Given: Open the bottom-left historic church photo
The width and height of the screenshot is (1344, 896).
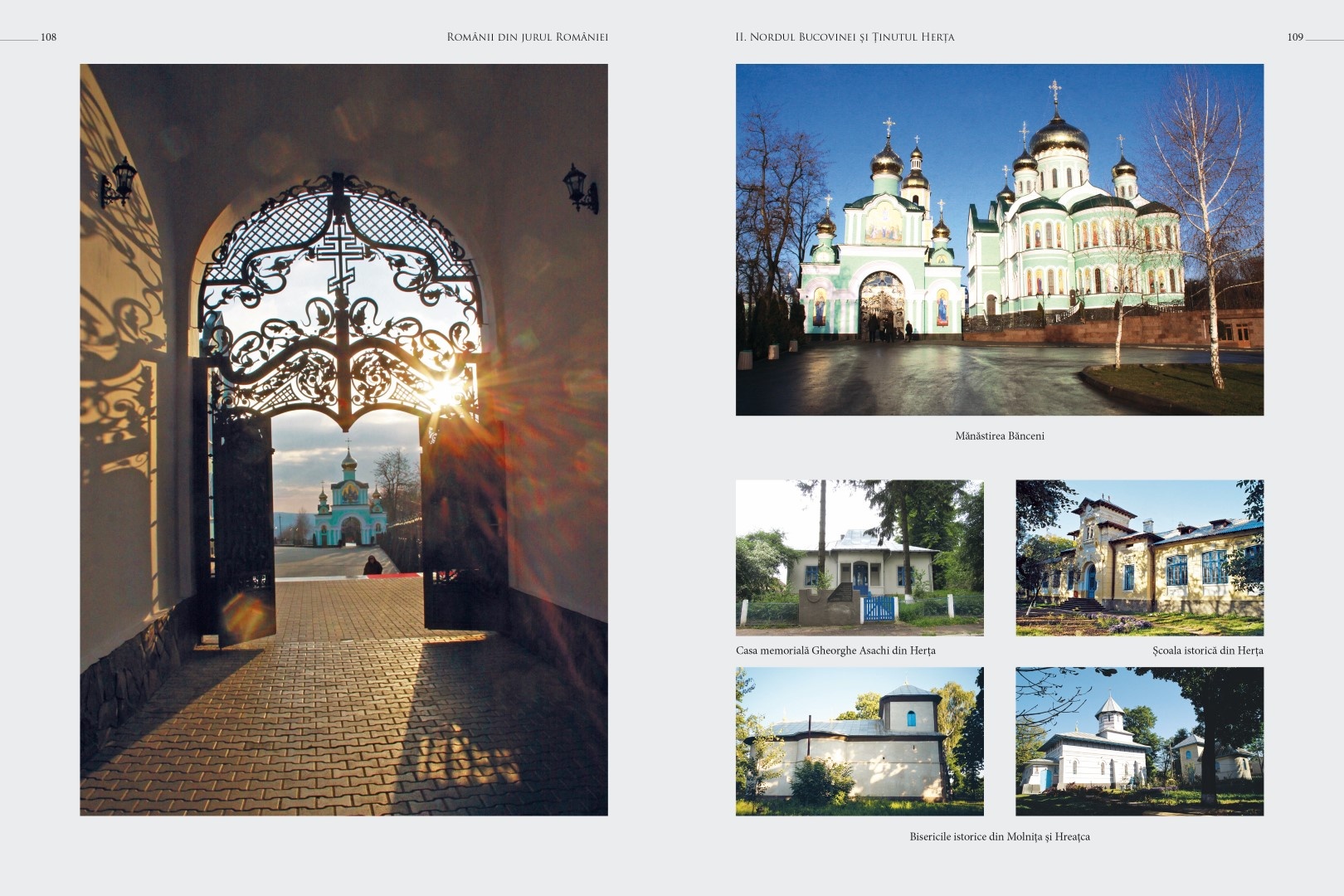Looking at the screenshot, I should (x=859, y=741).
